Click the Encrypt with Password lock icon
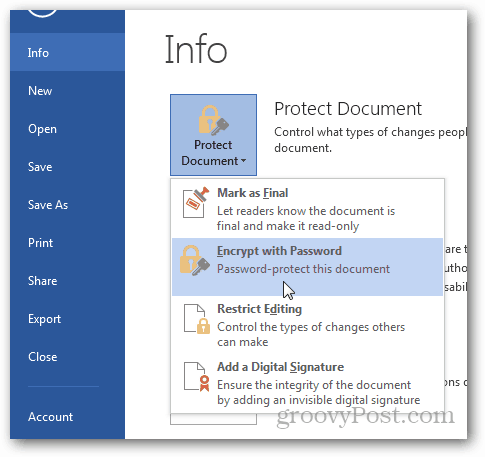This screenshot has height=457, width=485. pos(195,260)
